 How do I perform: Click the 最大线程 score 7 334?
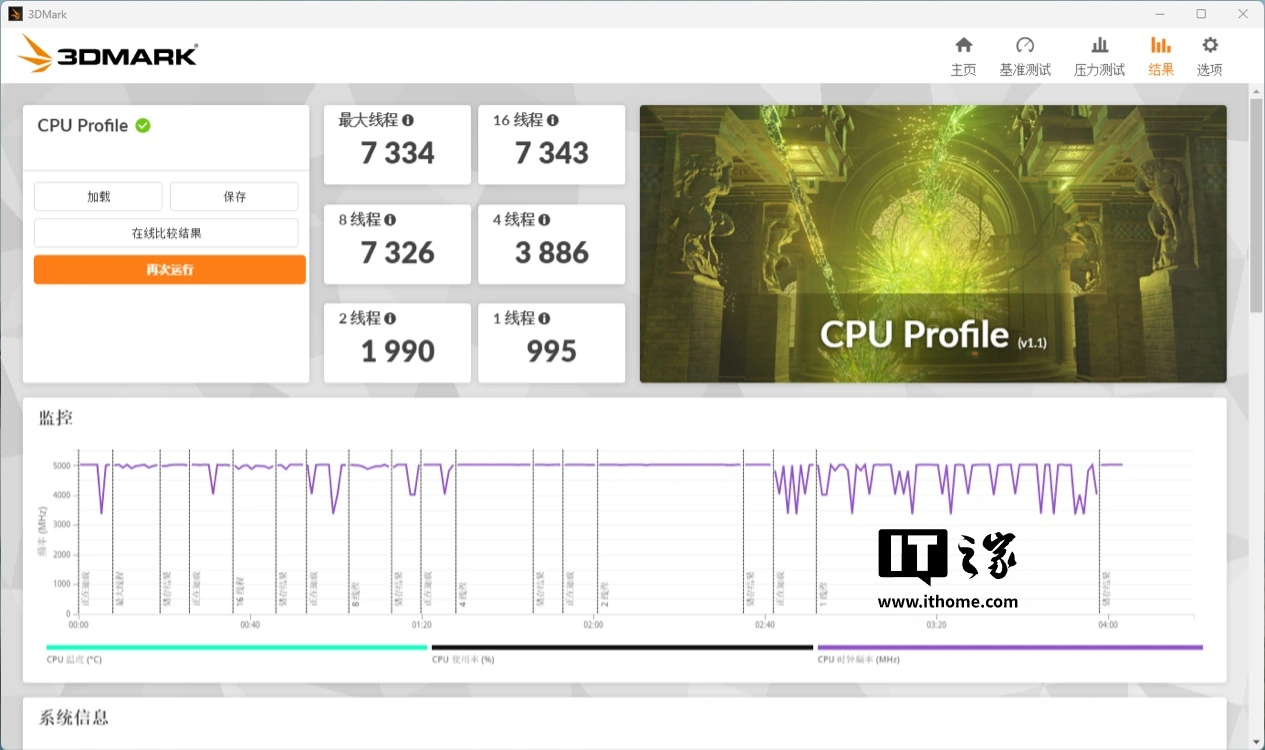click(x=398, y=153)
